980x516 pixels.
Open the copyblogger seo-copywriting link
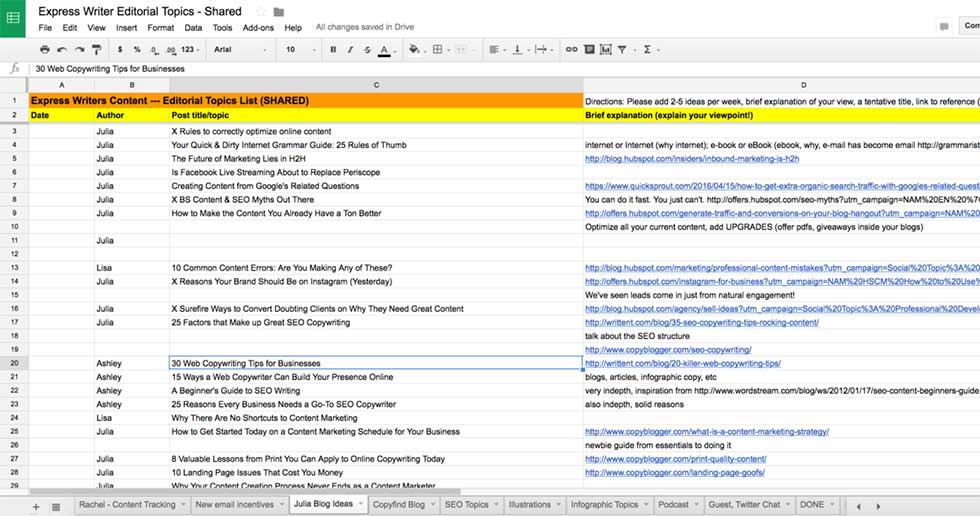tap(668, 350)
